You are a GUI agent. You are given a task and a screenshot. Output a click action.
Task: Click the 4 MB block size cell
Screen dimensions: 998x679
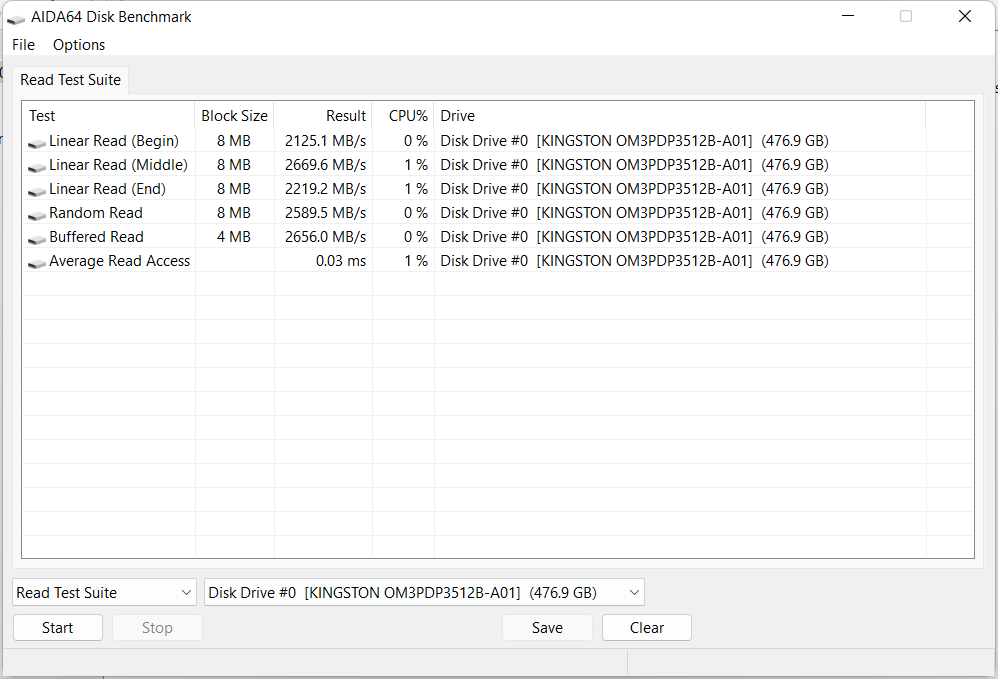click(x=234, y=237)
